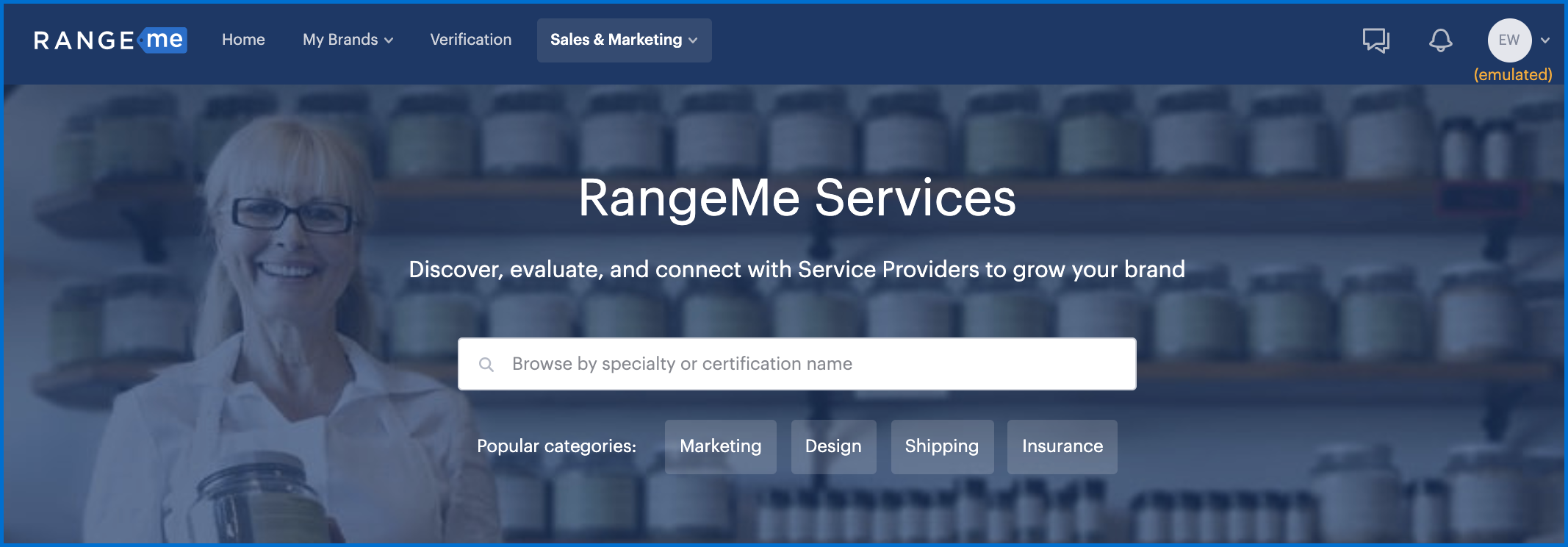Screen dimensions: 1568x547
Task: Select the Insurance category
Action: [x=1062, y=446]
